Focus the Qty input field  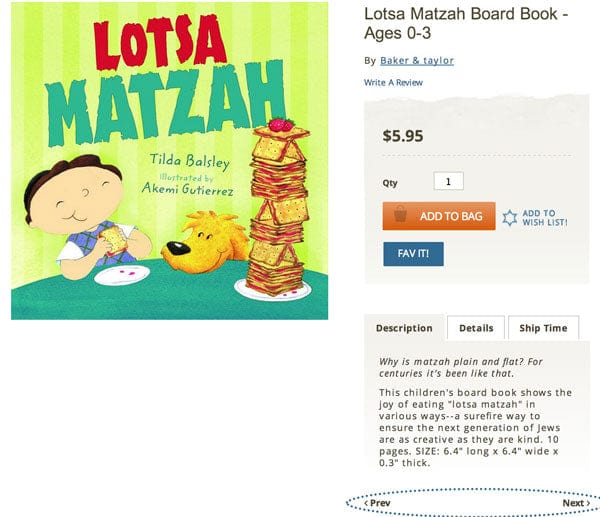point(448,182)
